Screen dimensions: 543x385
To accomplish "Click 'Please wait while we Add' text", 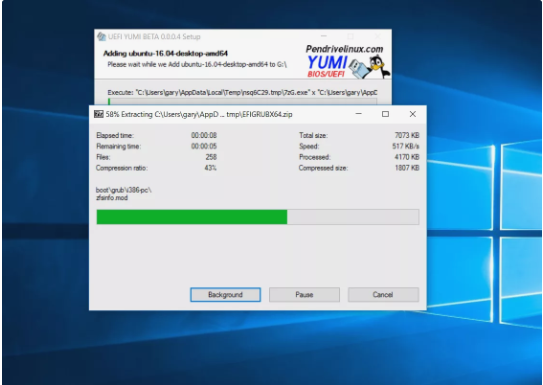I will (x=197, y=64).
